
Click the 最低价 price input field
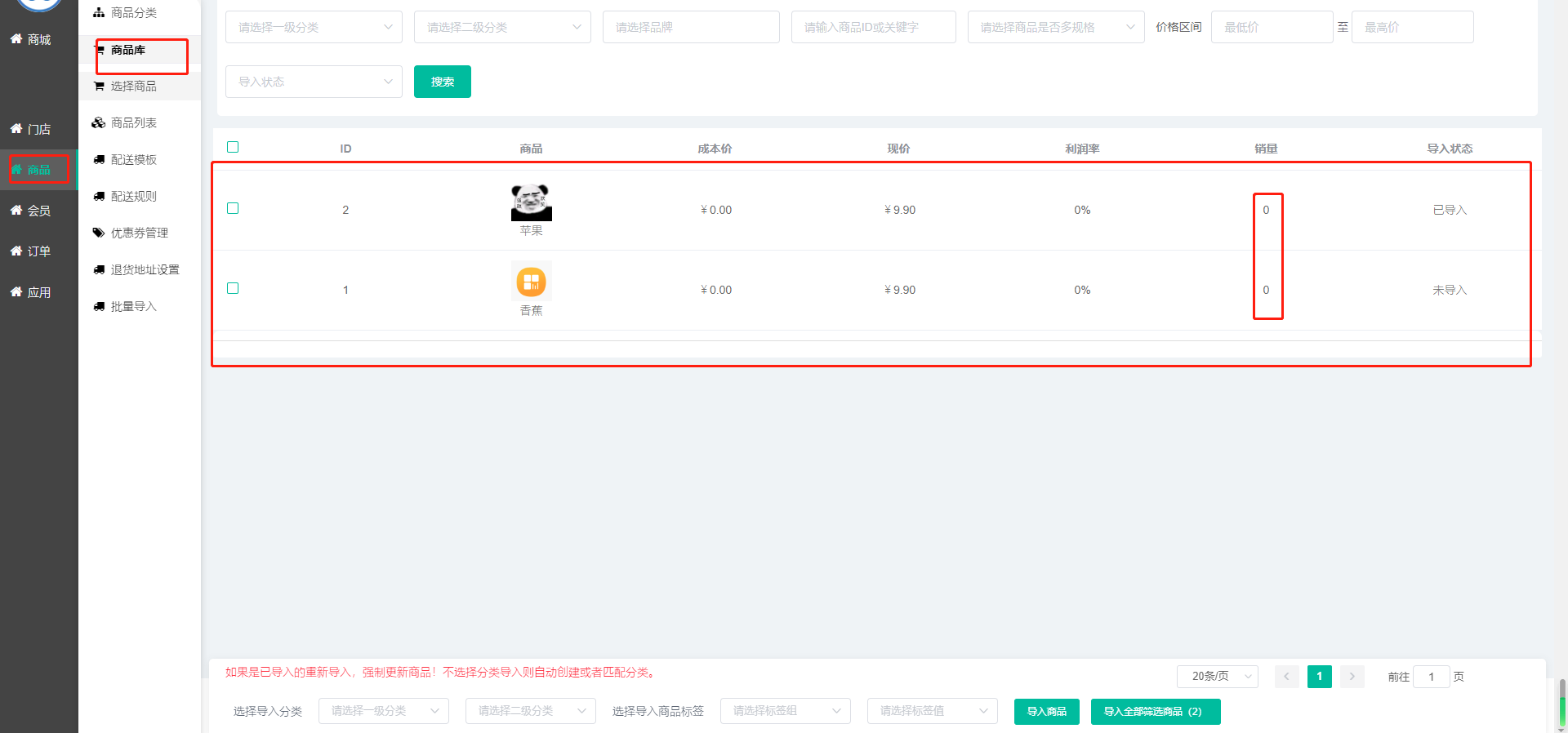point(1271,27)
